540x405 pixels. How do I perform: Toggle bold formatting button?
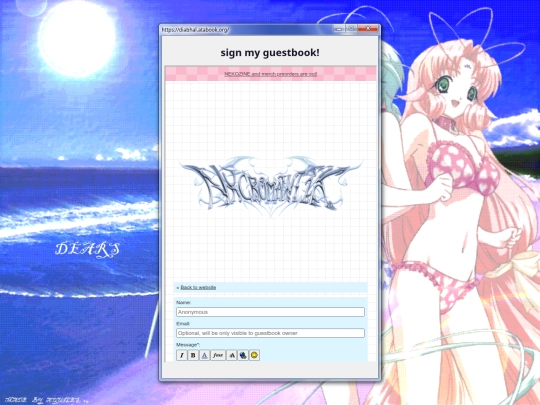(193, 355)
